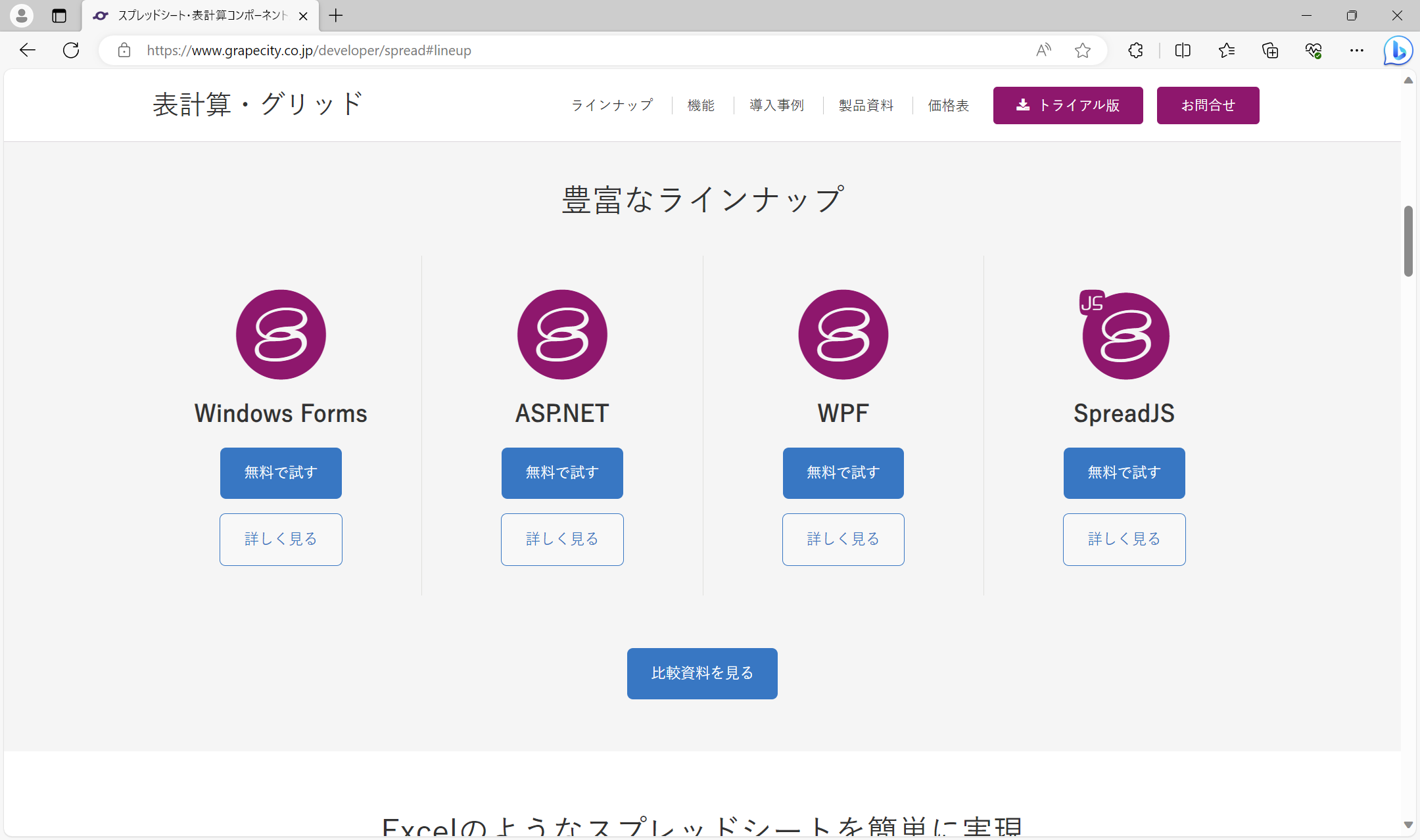Click the SpreadJS product name
This screenshot has height=840, width=1420.
click(1124, 413)
